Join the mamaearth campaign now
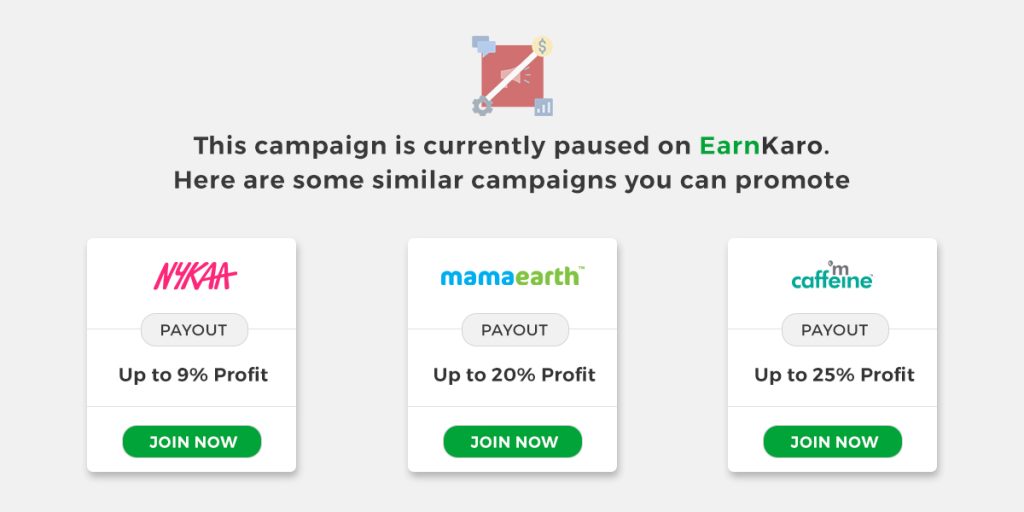 pyautogui.click(x=513, y=442)
